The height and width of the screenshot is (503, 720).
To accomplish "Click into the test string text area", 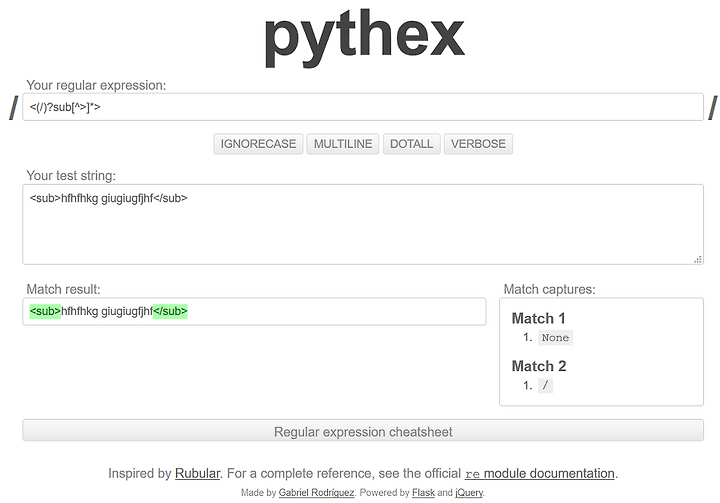I will 363,224.
